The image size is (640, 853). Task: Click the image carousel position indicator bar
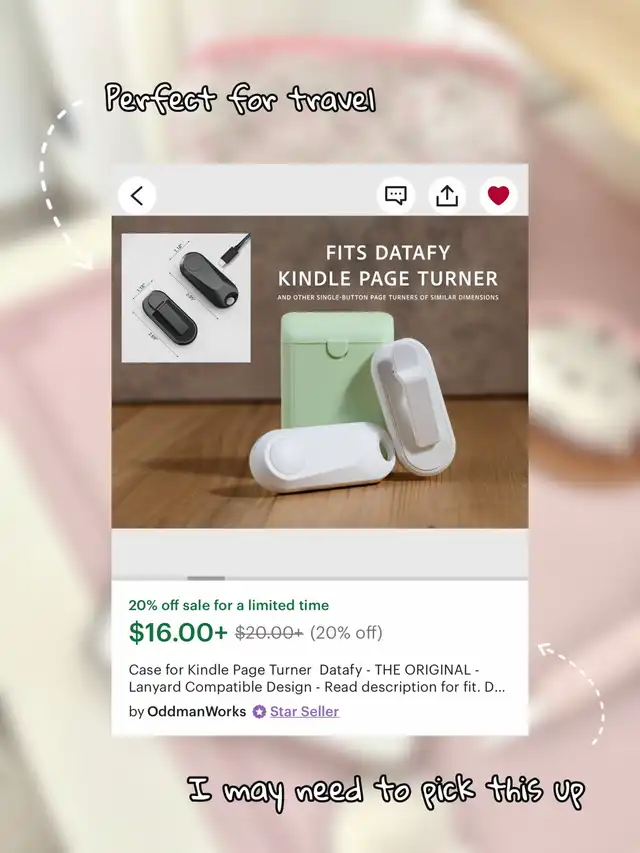(206, 578)
